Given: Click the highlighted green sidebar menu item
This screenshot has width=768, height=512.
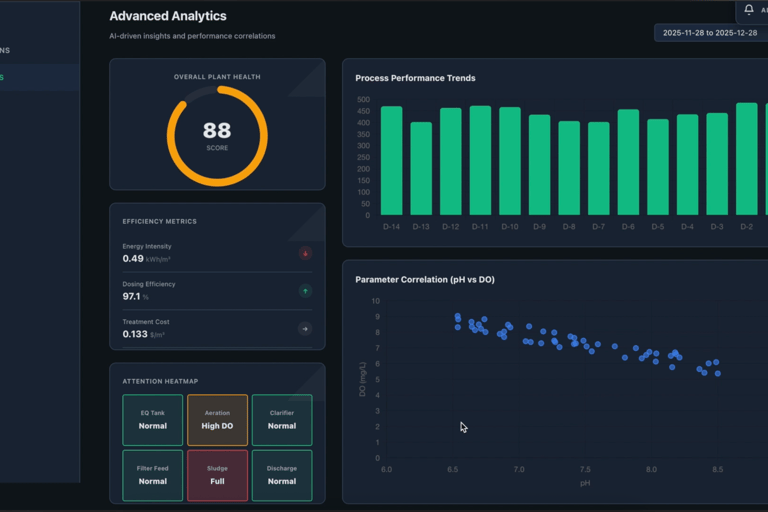Looking at the screenshot, I should coord(40,77).
